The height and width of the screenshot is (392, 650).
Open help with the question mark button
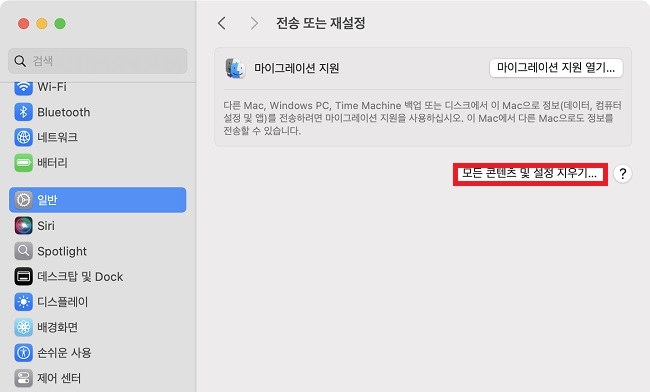point(623,174)
